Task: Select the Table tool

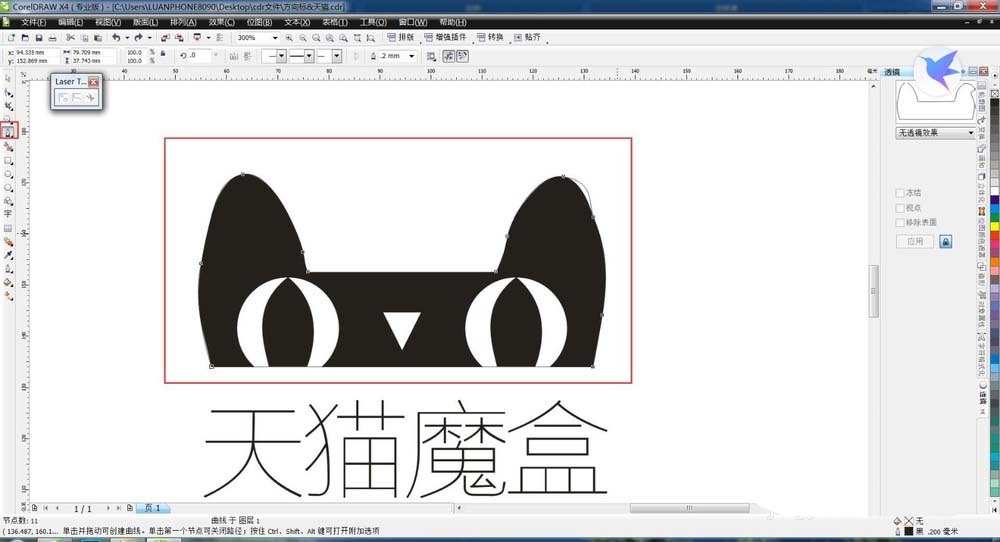Action: point(8,228)
